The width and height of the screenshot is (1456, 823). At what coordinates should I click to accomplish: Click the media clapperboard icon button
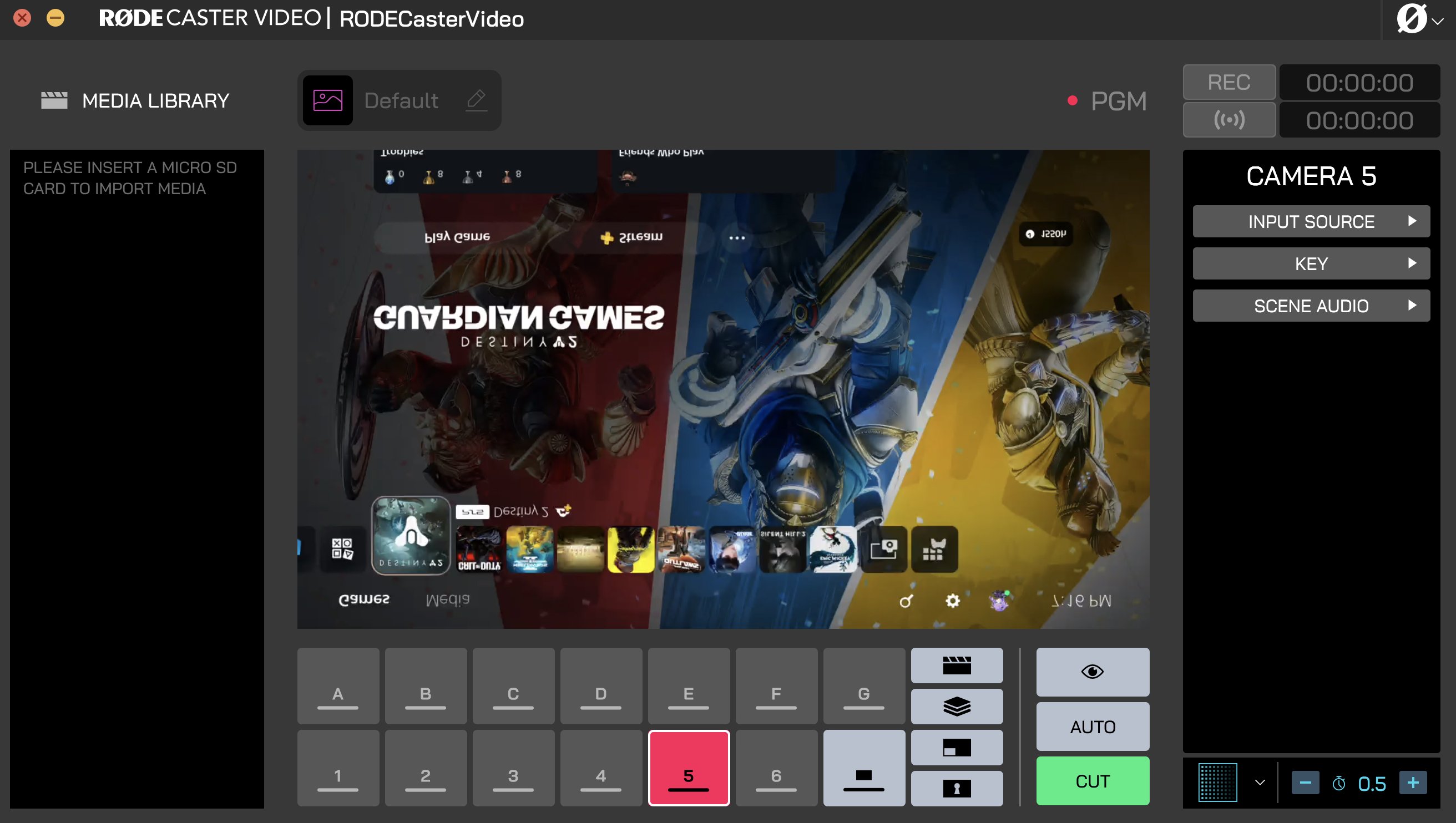pos(956,665)
